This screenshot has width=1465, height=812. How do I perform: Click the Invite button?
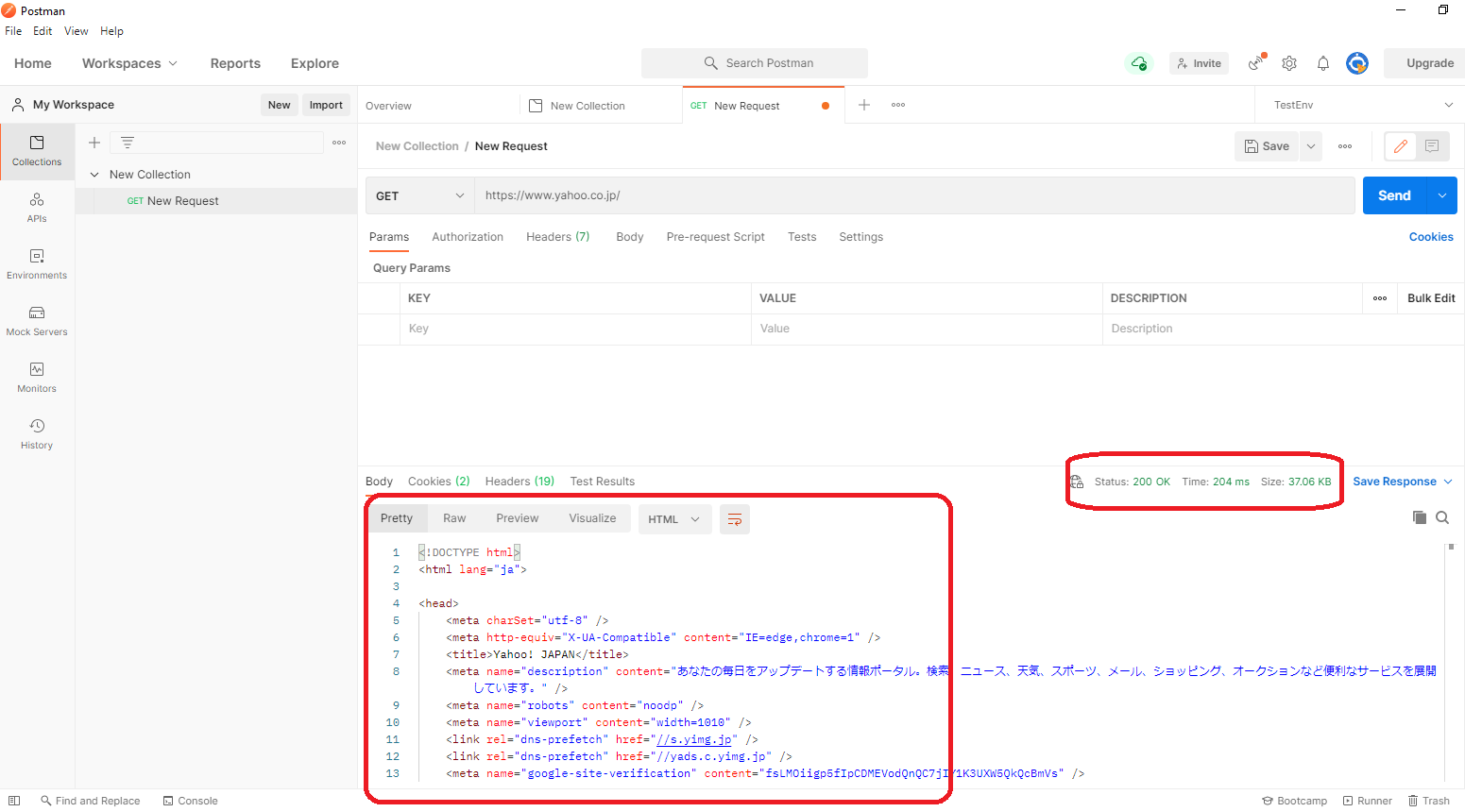1199,63
